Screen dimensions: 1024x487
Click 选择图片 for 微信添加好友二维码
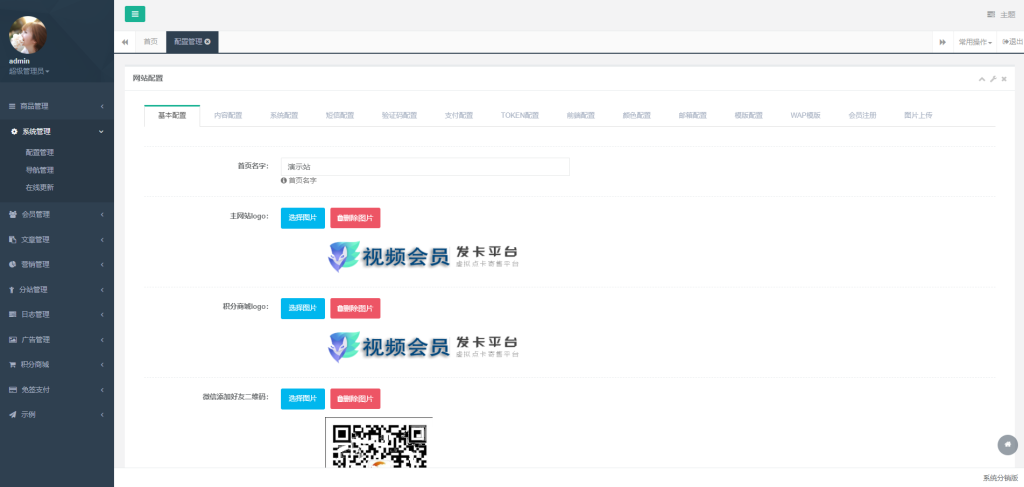(303, 399)
